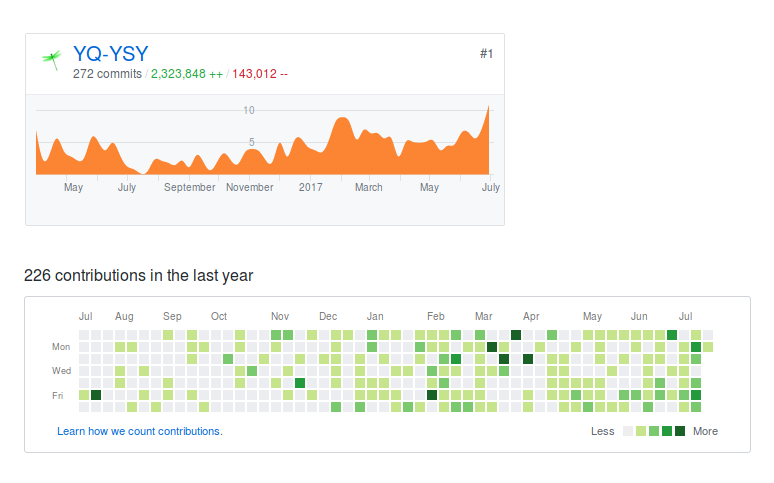
Task: Click the March label on commit chart axis
Action: [x=369, y=188]
